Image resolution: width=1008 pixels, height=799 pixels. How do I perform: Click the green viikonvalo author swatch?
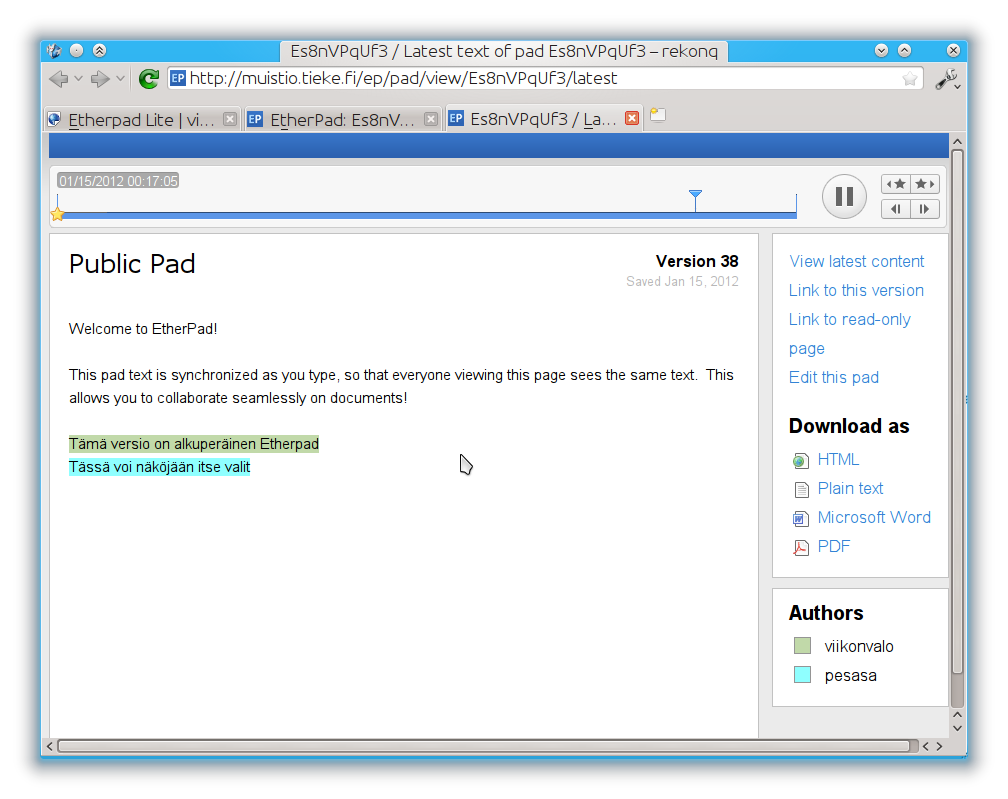[802, 645]
